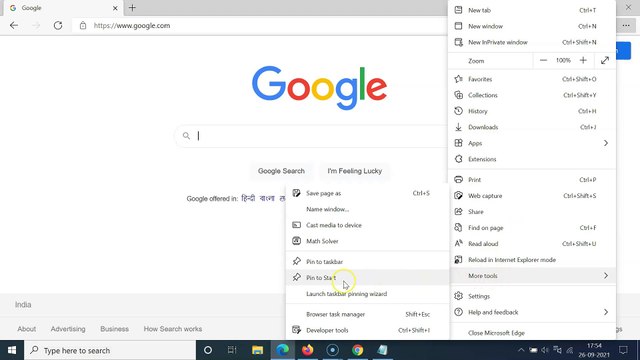The width and height of the screenshot is (640, 360).
Task: Close the Google tab
Action: point(115,8)
